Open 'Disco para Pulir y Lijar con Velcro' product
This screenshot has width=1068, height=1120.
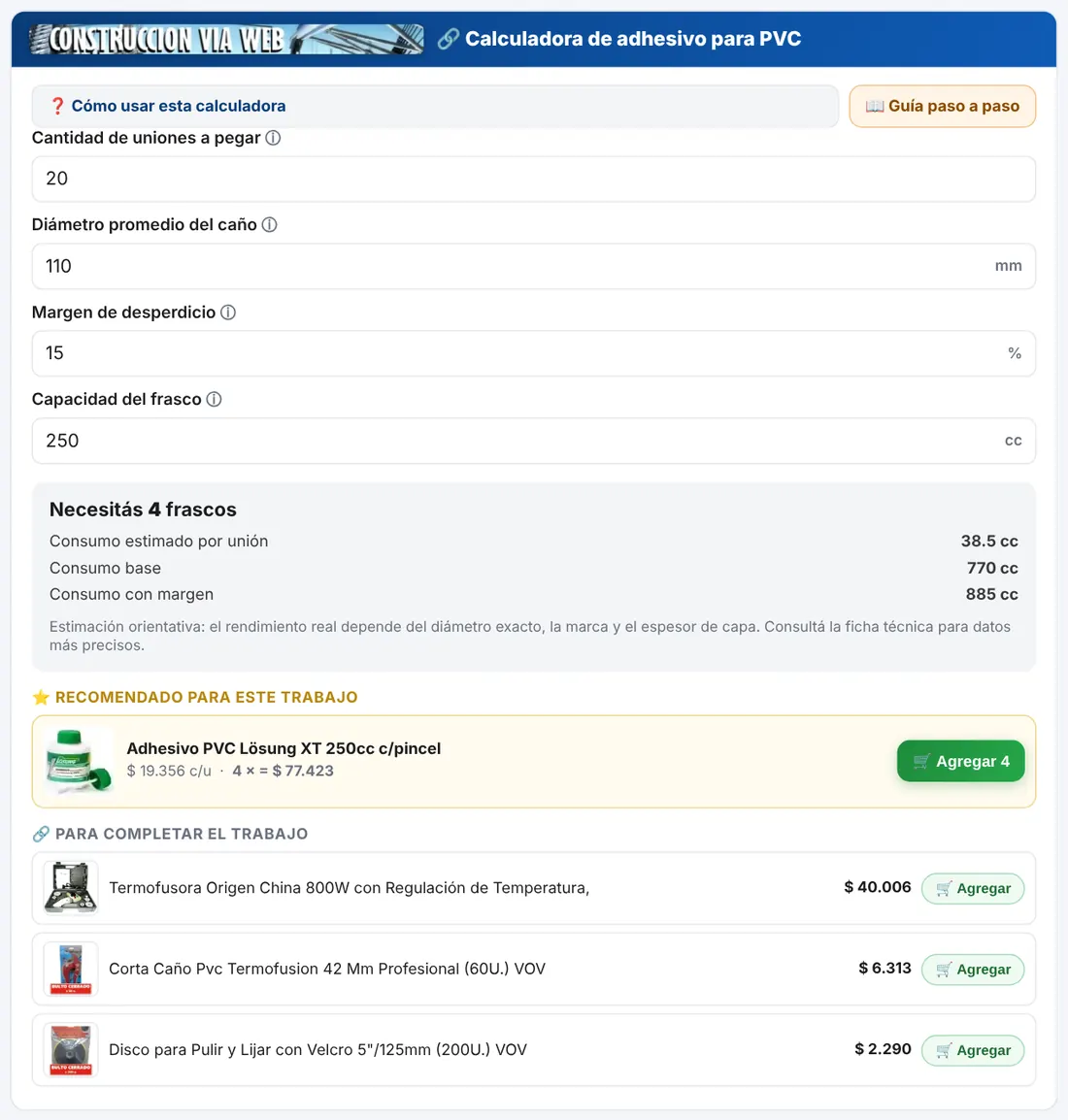pos(317,1049)
